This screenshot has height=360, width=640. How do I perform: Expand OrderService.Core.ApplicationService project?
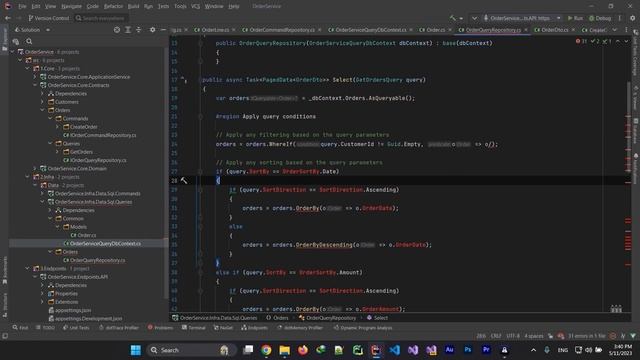(x=35, y=77)
